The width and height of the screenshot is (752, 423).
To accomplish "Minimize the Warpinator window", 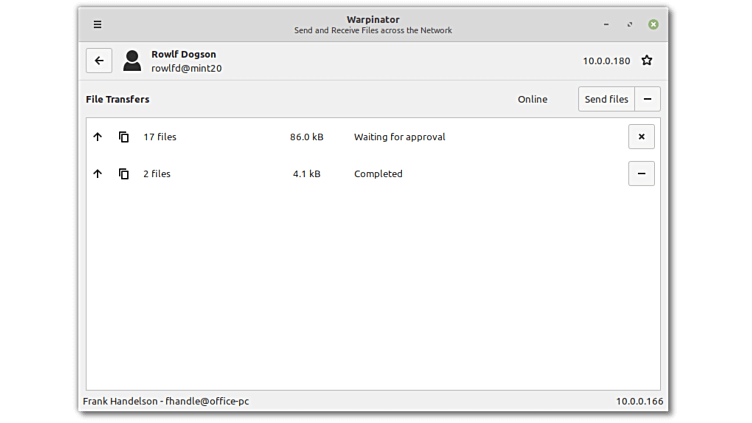I will pyautogui.click(x=606, y=24).
